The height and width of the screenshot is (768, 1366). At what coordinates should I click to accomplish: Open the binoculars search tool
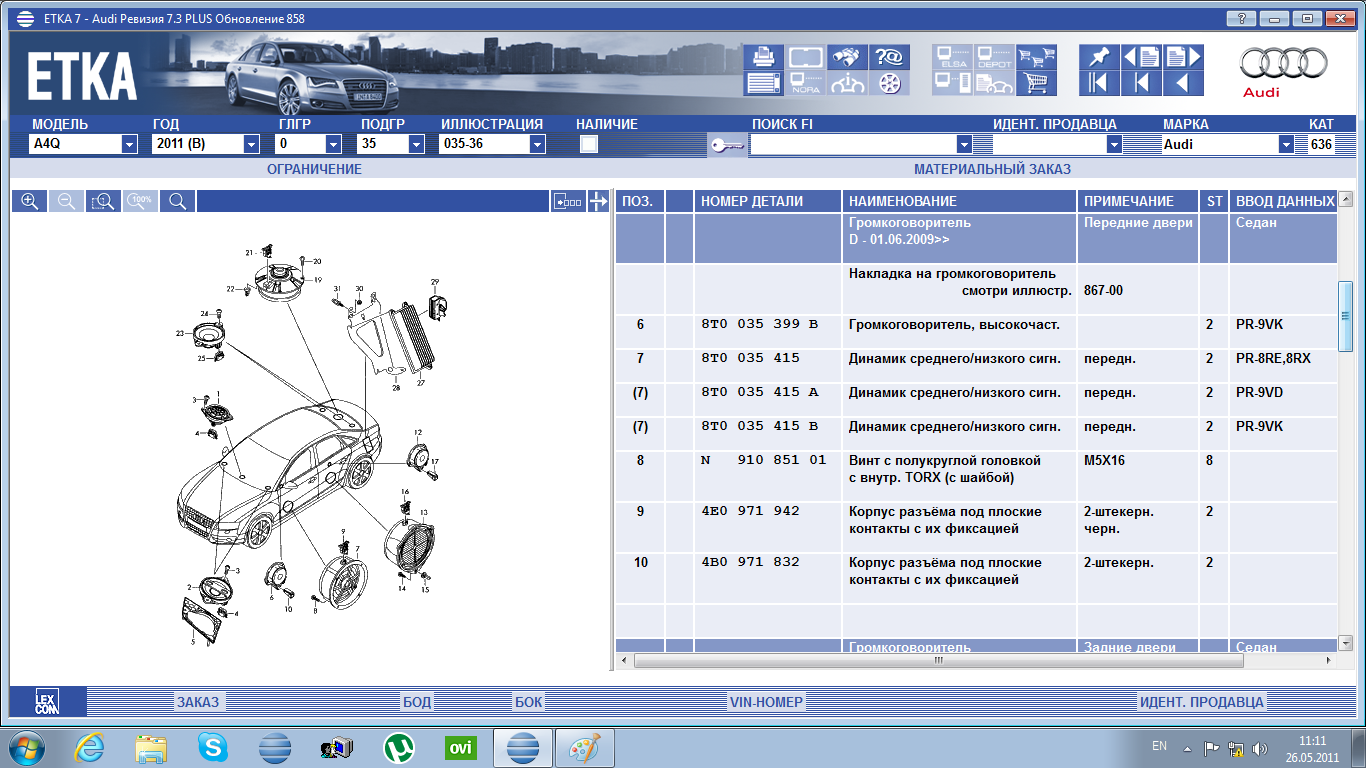pos(848,56)
